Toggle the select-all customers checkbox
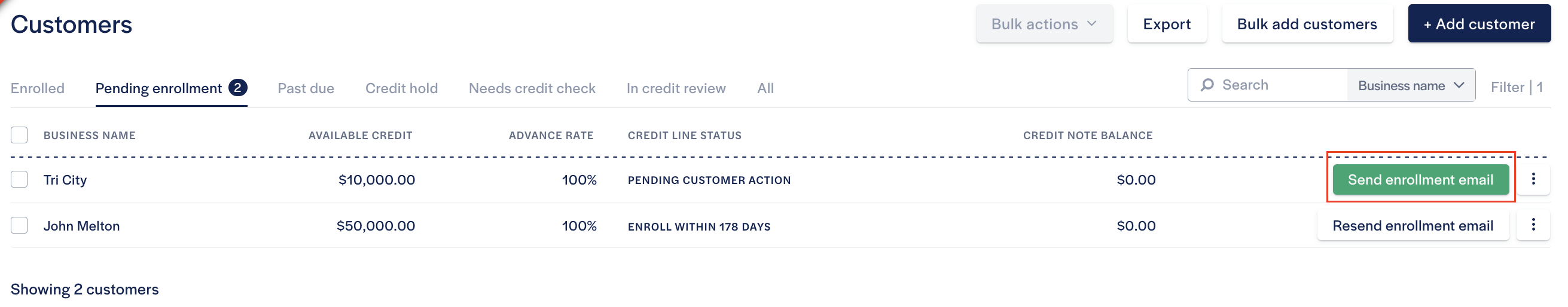The width and height of the screenshot is (1568, 307). coord(19,134)
